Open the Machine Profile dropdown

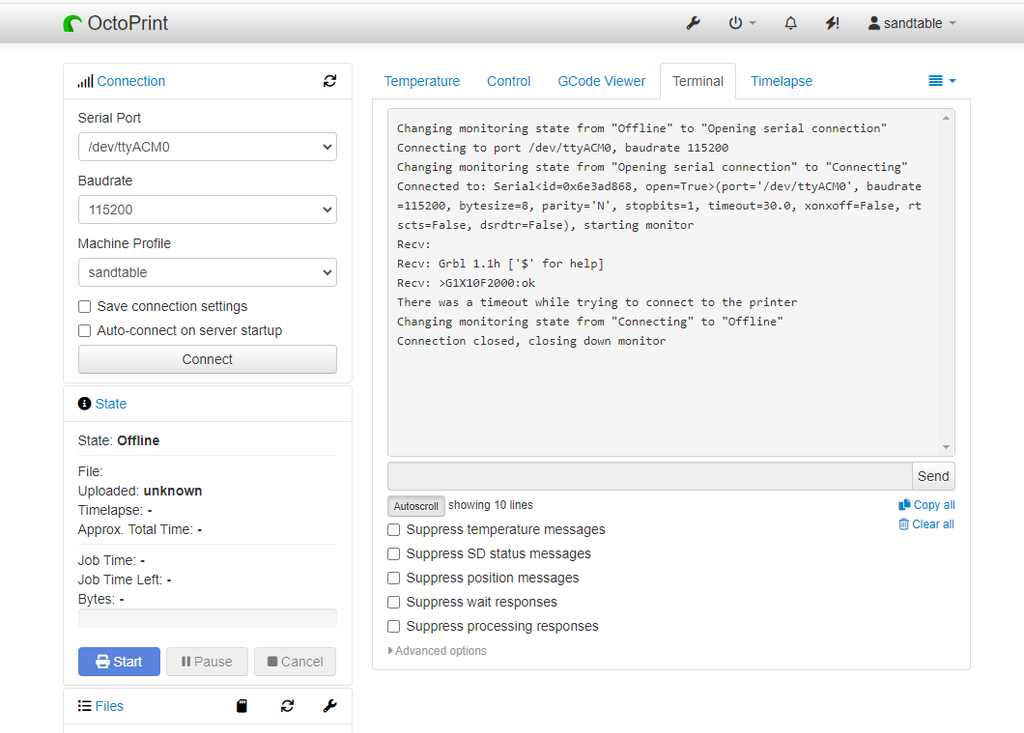pyautogui.click(x=208, y=272)
